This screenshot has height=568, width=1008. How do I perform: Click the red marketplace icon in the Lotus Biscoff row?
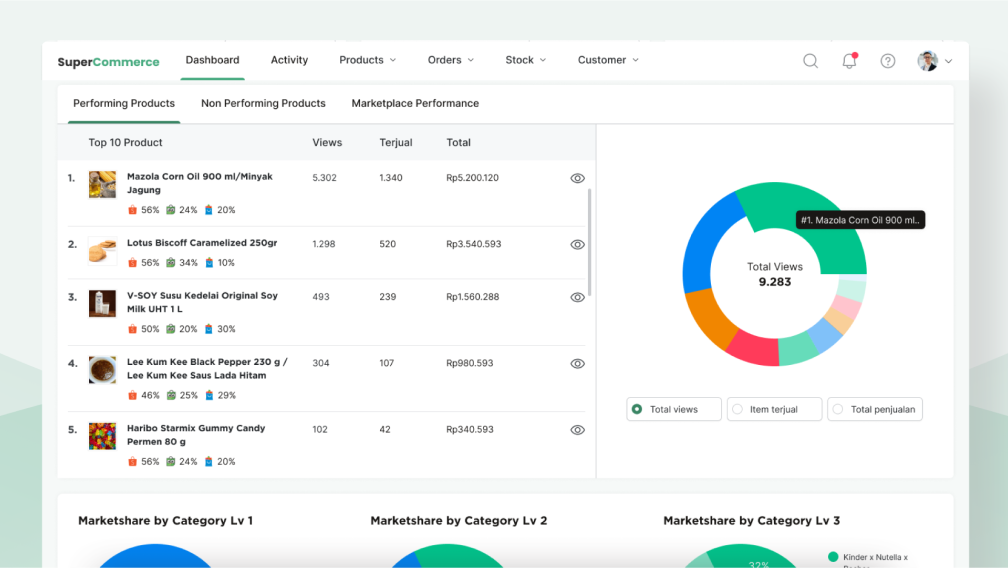point(132,263)
